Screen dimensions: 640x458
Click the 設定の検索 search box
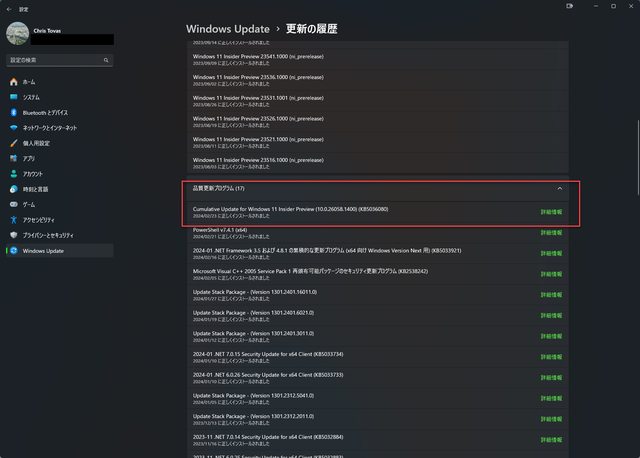pyautogui.click(x=58, y=60)
